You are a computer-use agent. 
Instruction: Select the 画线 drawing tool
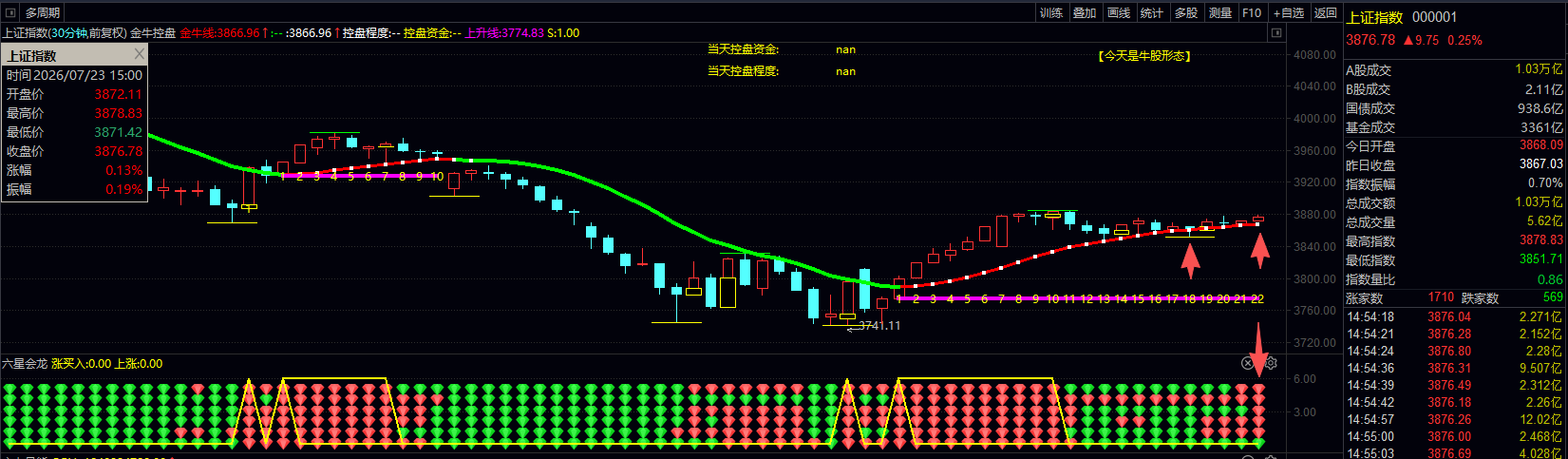pos(1119,12)
